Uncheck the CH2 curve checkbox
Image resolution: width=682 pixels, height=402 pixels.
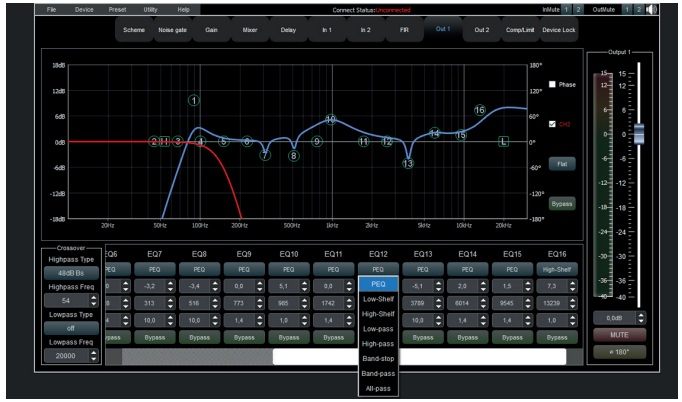[553, 124]
